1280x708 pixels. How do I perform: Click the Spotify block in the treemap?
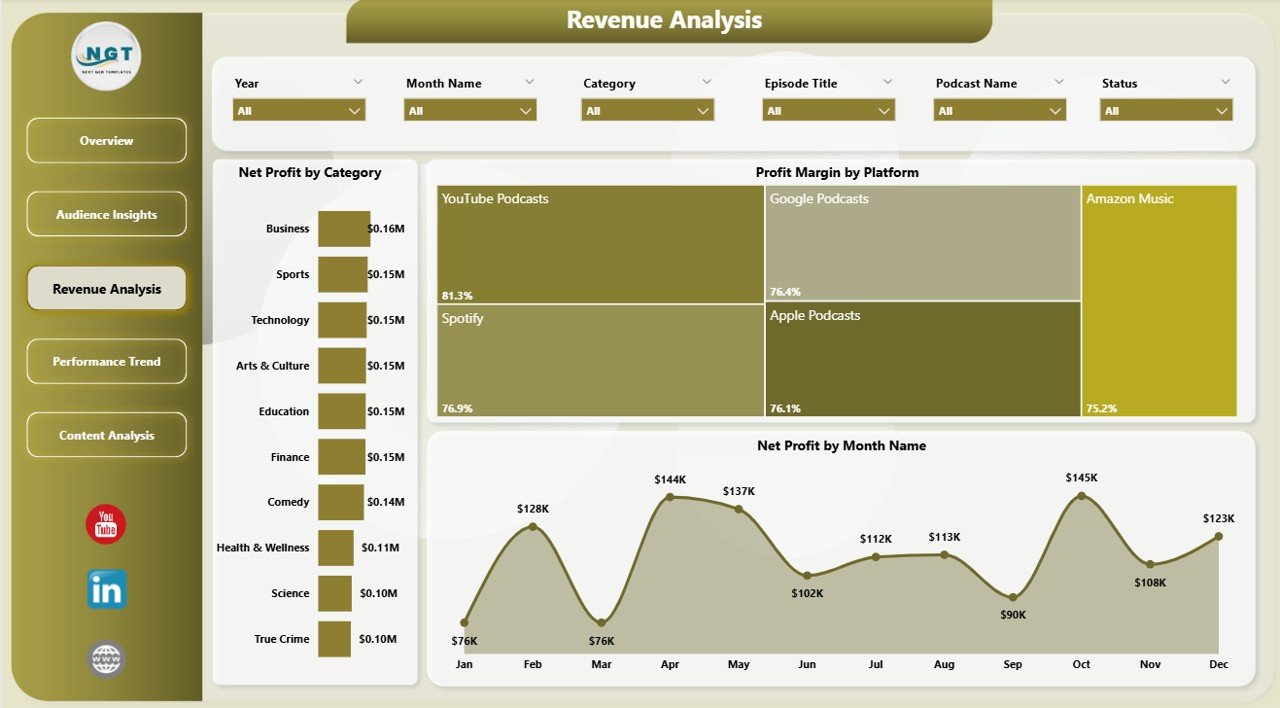tap(600, 360)
